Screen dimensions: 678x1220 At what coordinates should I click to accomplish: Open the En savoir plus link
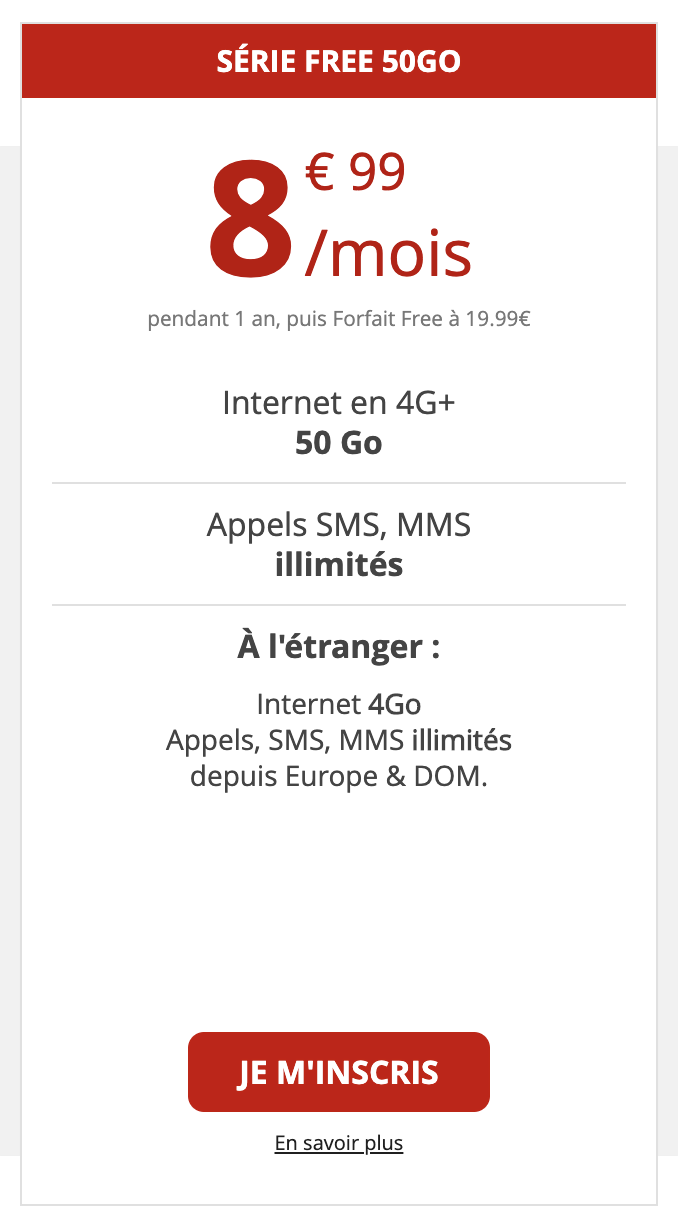[x=338, y=1143]
